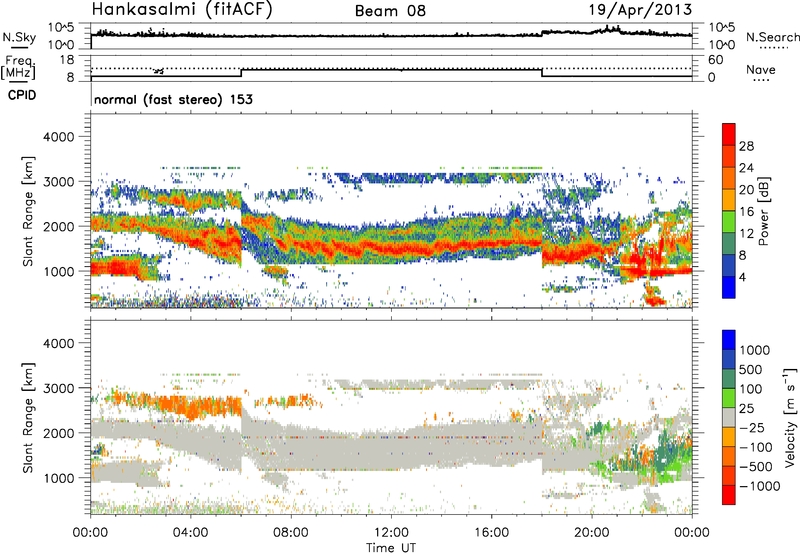
Task: Click the light green 12-16 dB power colorbar segment
Action: pos(729,222)
